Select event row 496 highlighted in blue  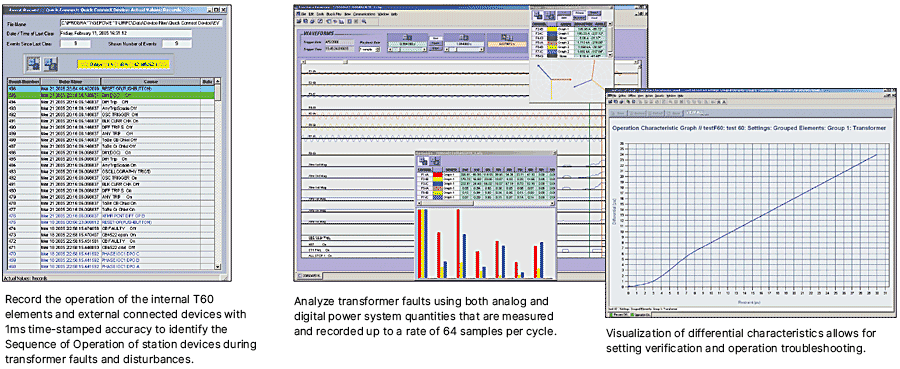click(111, 88)
